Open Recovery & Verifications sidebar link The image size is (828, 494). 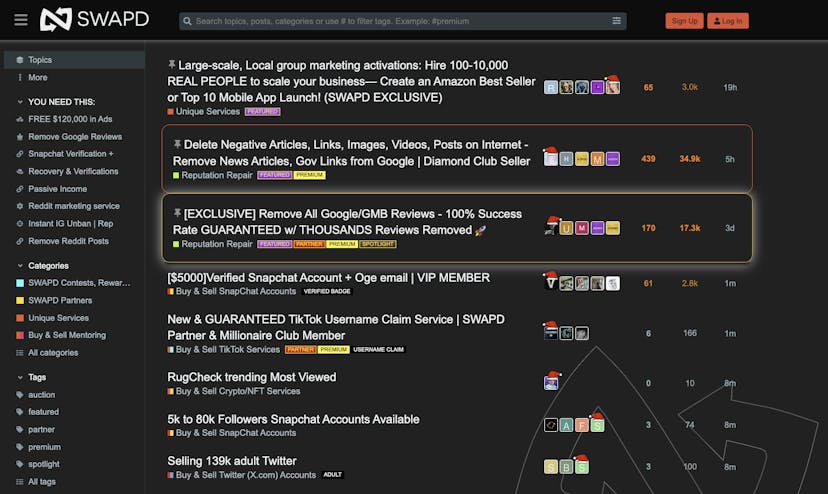point(73,171)
